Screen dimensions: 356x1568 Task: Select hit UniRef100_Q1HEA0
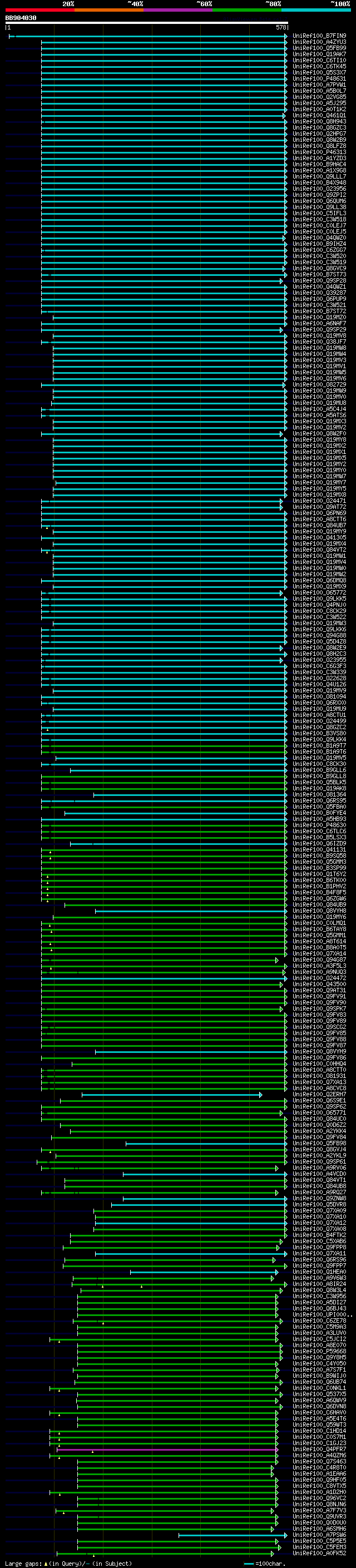point(319,1272)
